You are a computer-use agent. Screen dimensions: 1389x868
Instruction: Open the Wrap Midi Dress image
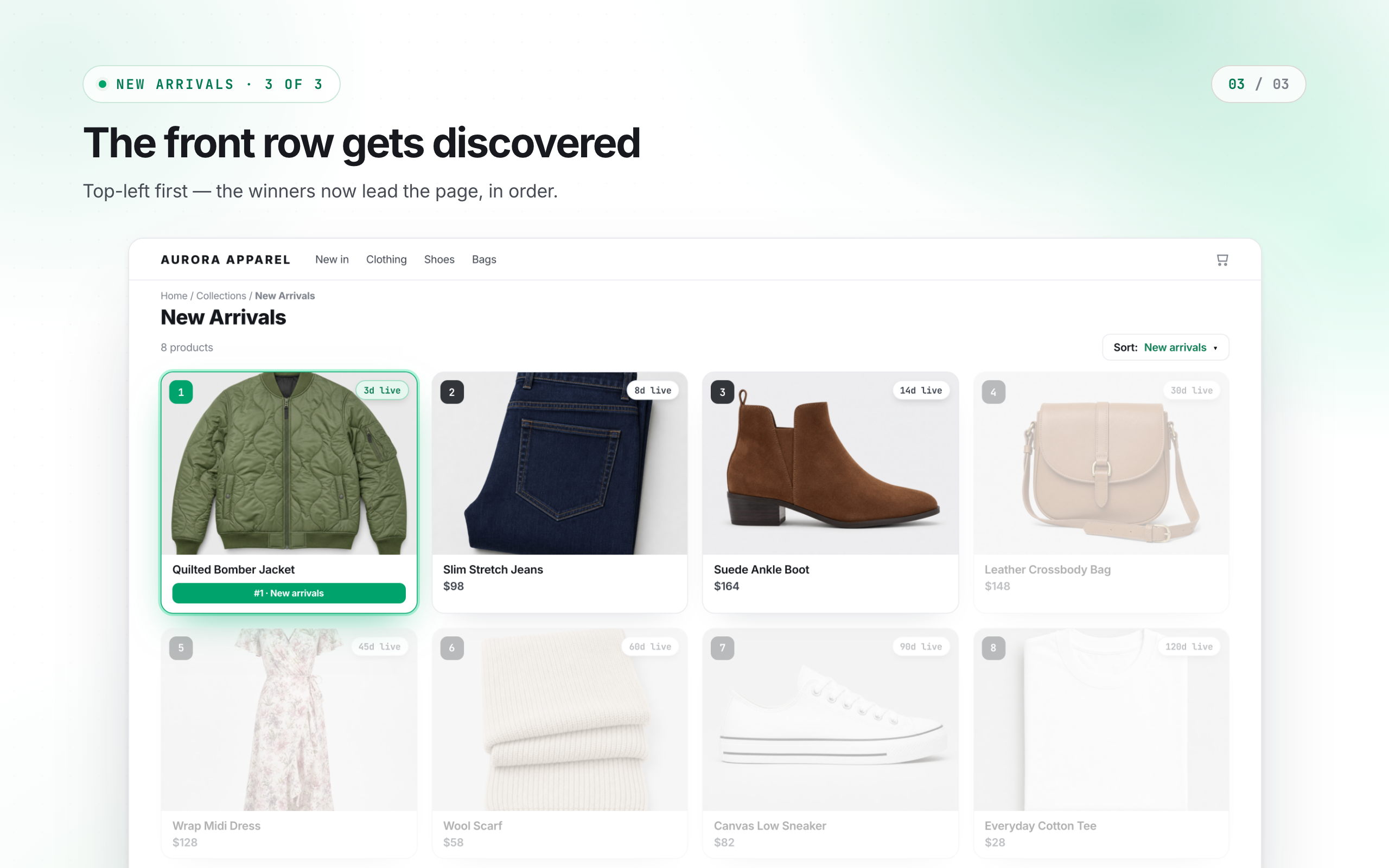pos(289,720)
